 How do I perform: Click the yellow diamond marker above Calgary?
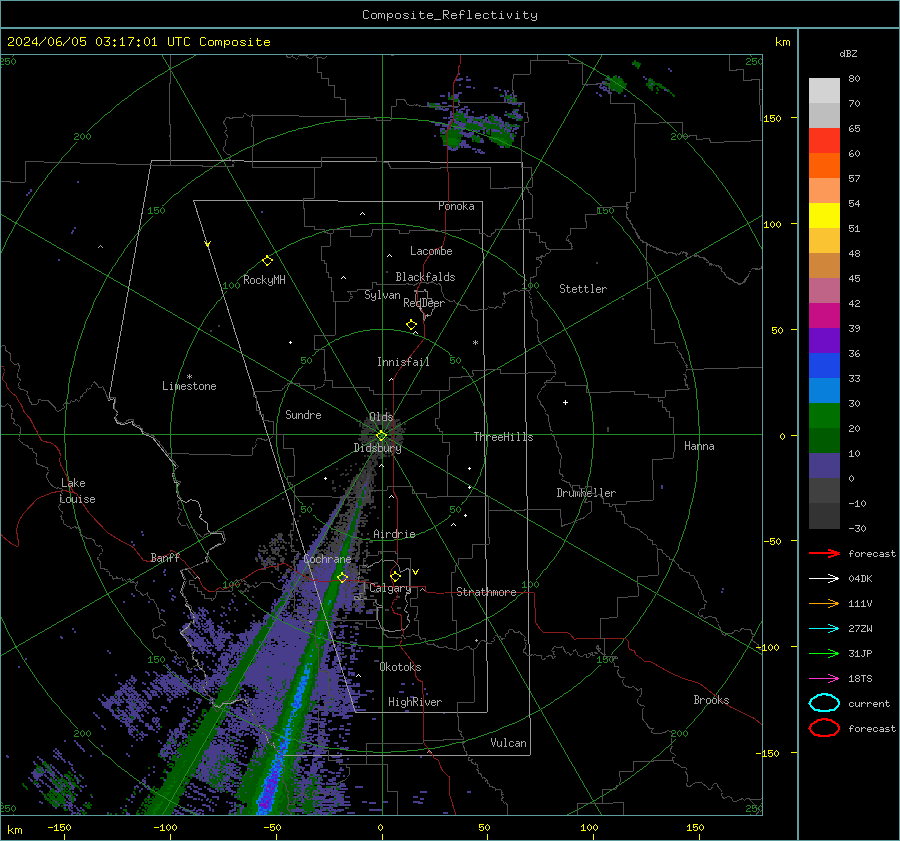point(395,576)
